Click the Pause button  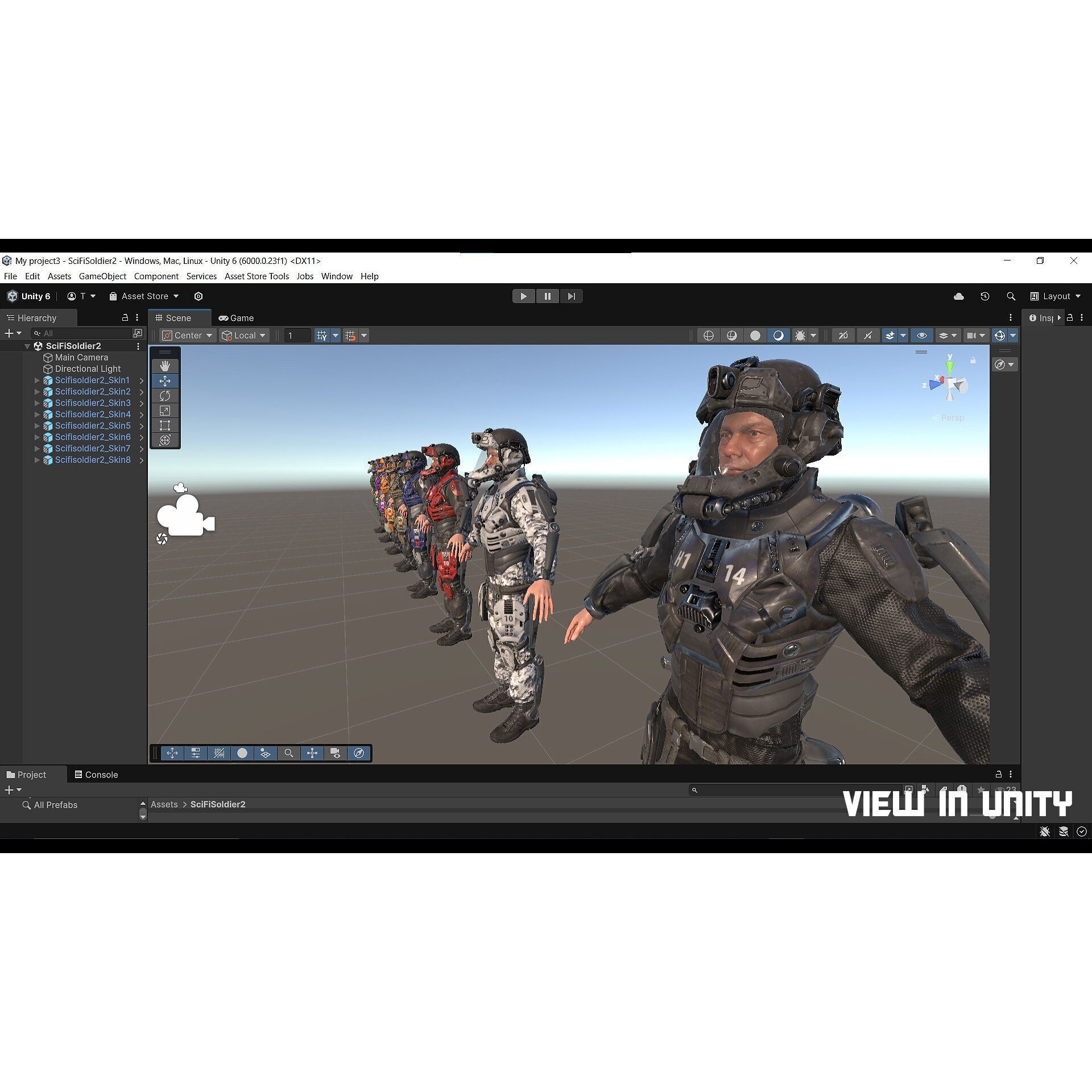(x=547, y=296)
